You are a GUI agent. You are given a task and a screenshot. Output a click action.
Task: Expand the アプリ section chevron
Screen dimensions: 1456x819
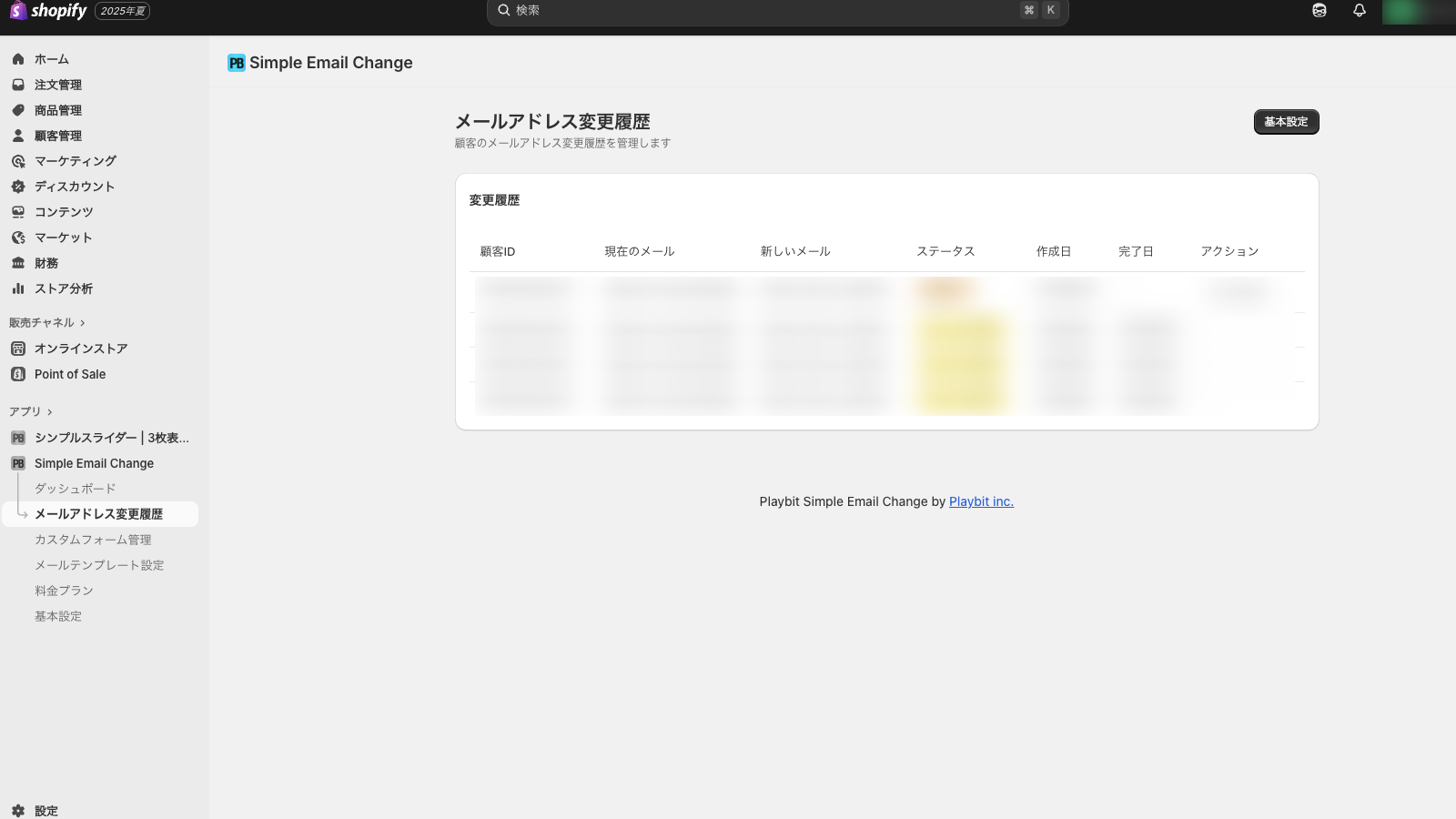50,412
